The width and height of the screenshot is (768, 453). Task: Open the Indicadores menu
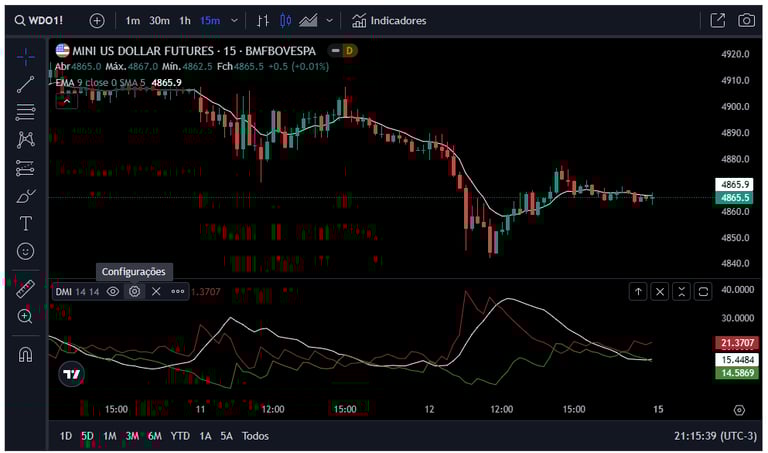point(389,21)
